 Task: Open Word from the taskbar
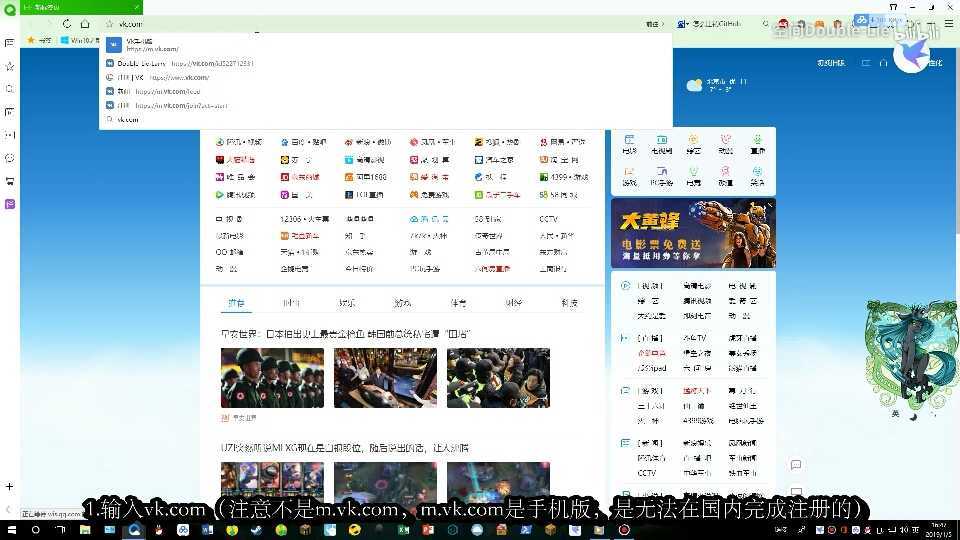click(208, 530)
